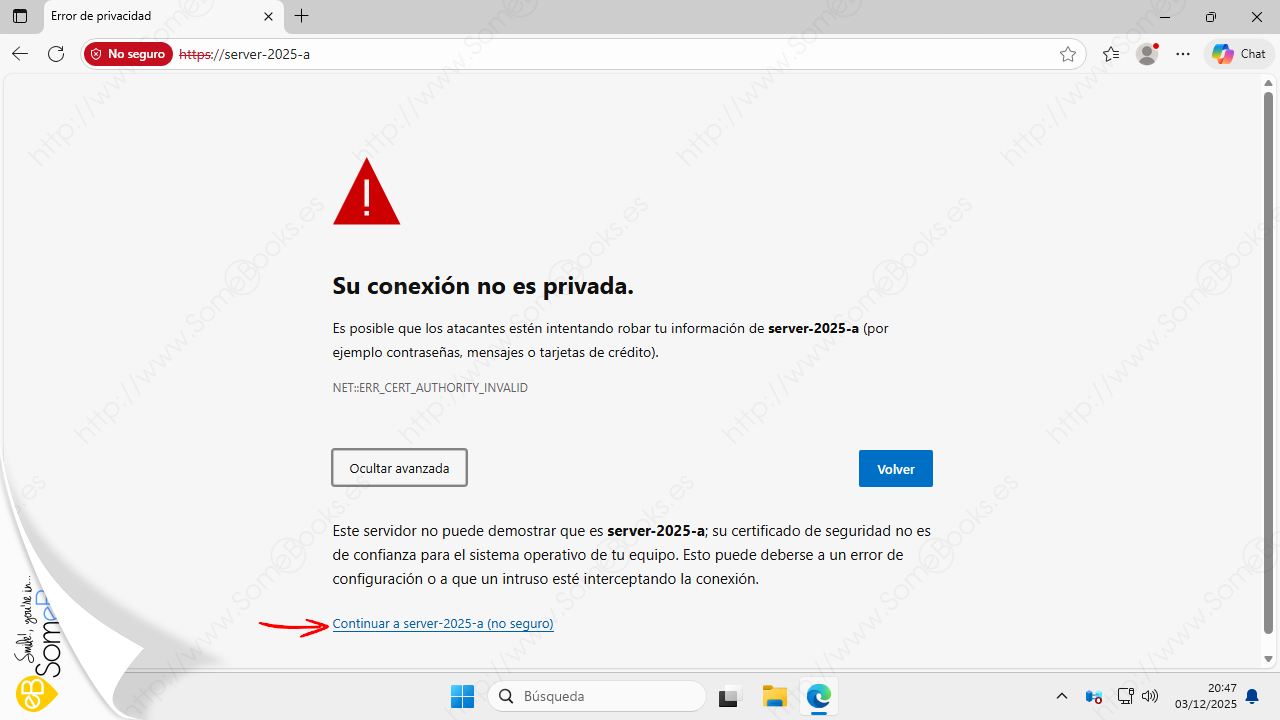Add page to favorites star icon
Image resolution: width=1280 pixels, height=720 pixels.
(x=1068, y=54)
